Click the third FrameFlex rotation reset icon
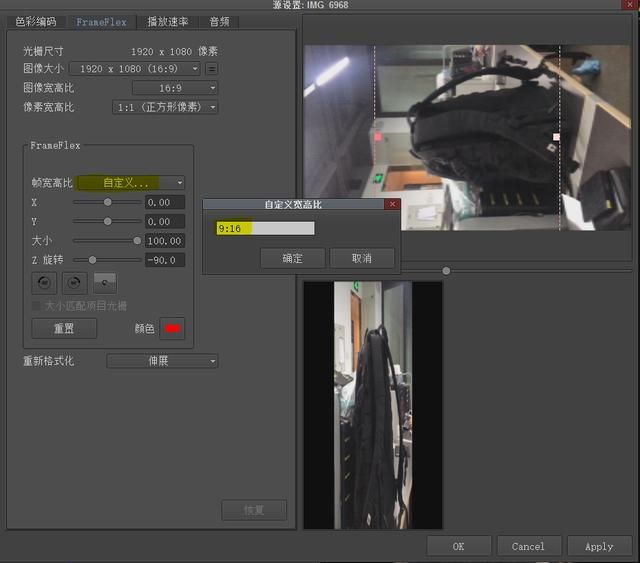 103,283
